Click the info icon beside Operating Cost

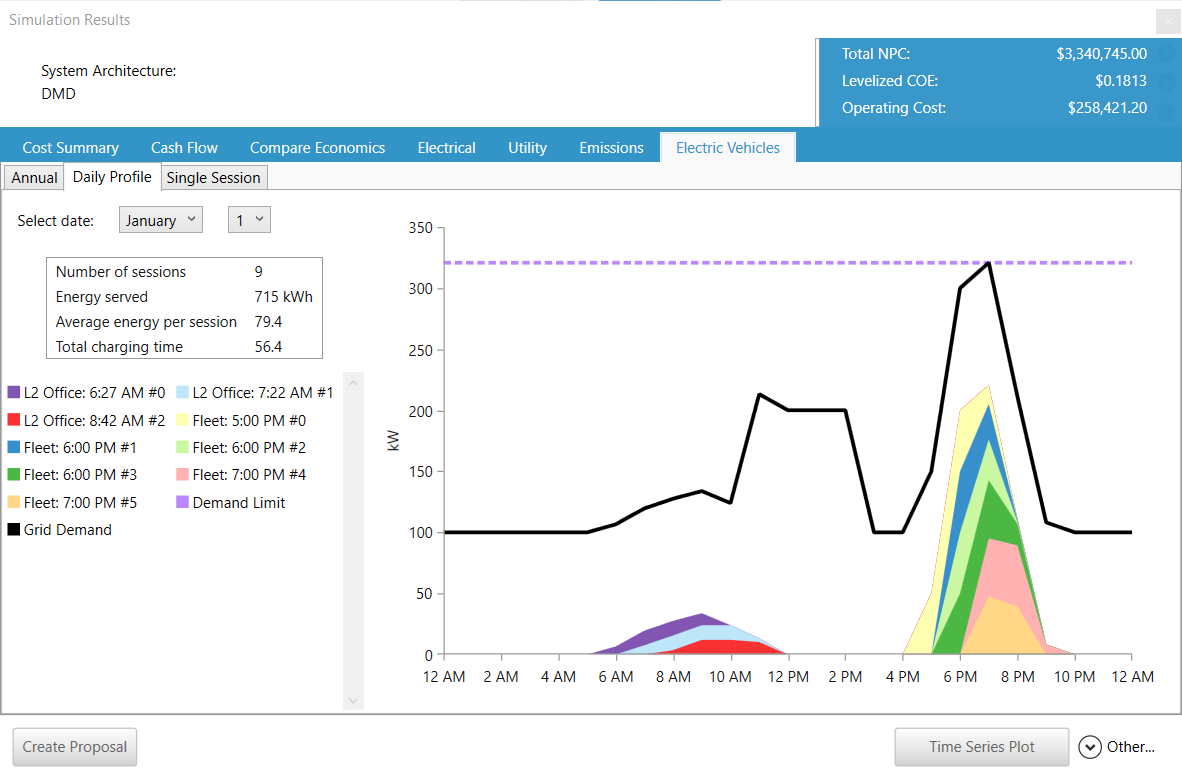(1166, 112)
